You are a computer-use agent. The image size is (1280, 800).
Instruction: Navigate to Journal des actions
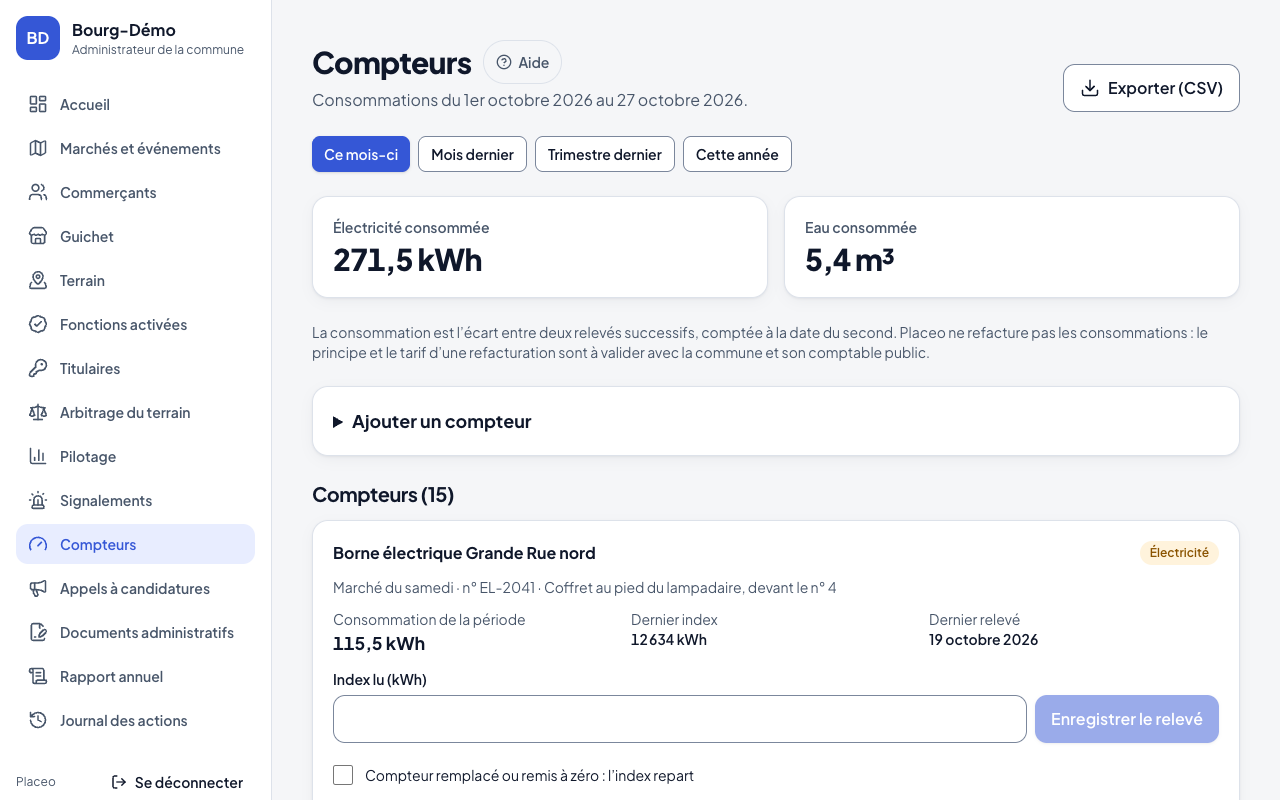coord(136,721)
